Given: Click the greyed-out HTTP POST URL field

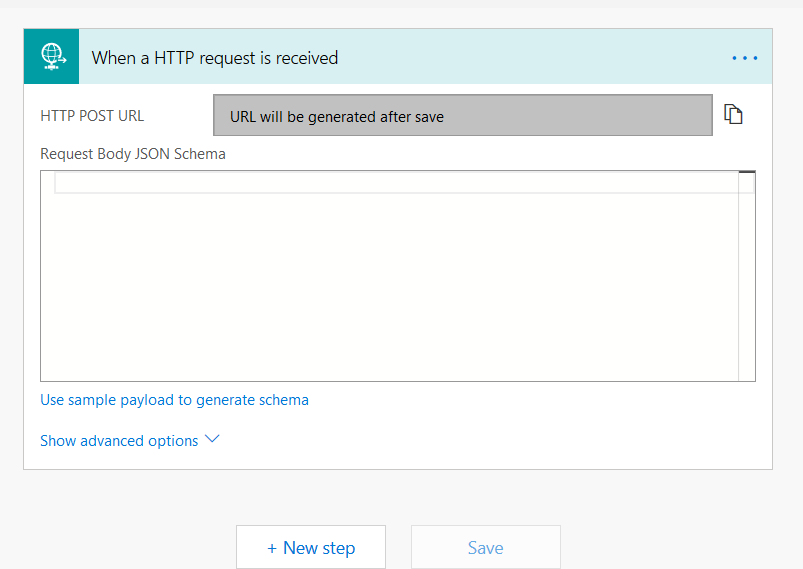Looking at the screenshot, I should pyautogui.click(x=462, y=116).
